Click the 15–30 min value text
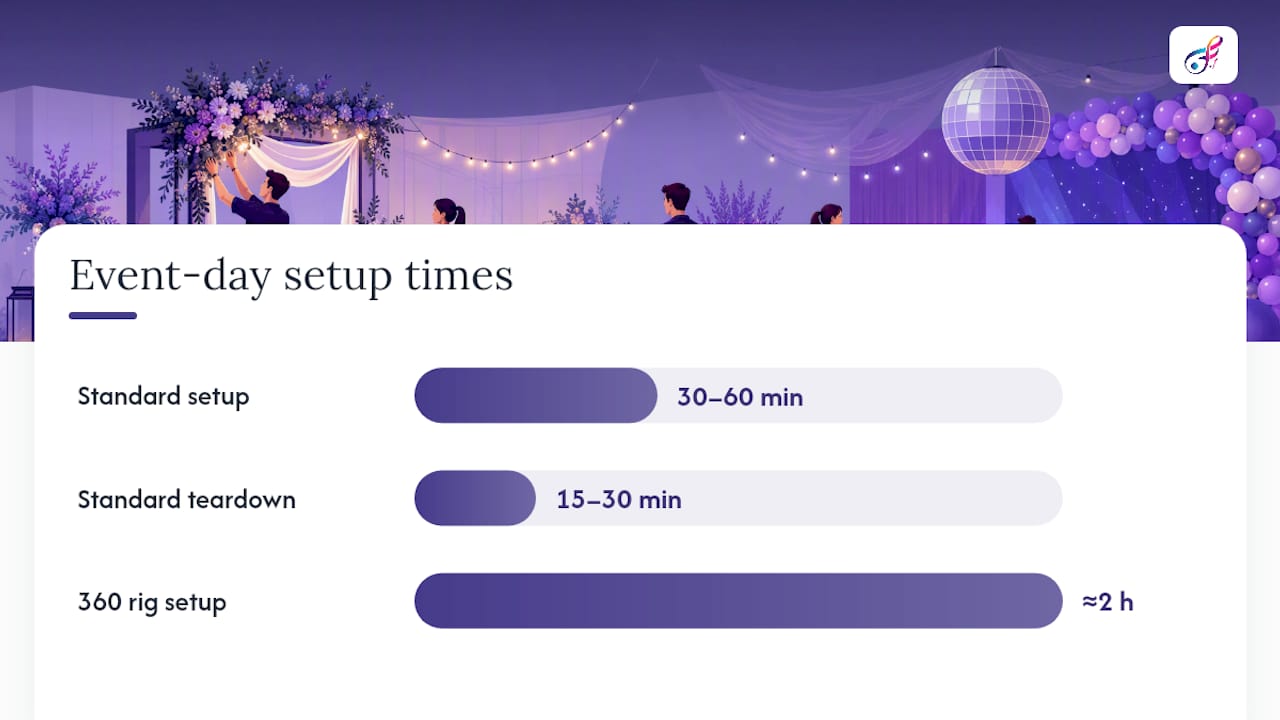Viewport: 1280px width, 720px height. coord(619,500)
